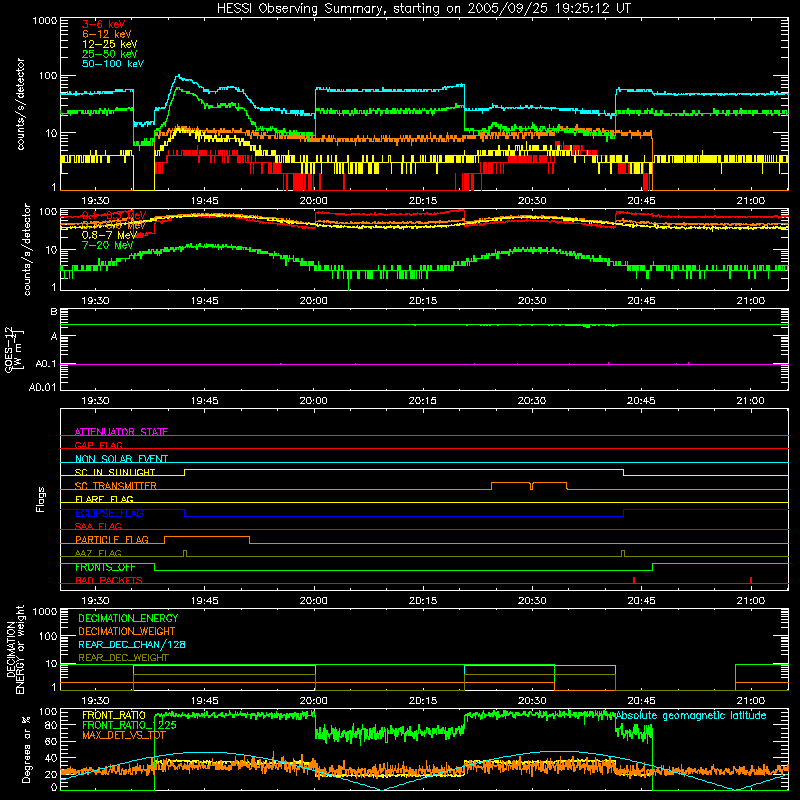
Task: Click the Absolute geomagnetic latitude label
Action: [x=691, y=715]
